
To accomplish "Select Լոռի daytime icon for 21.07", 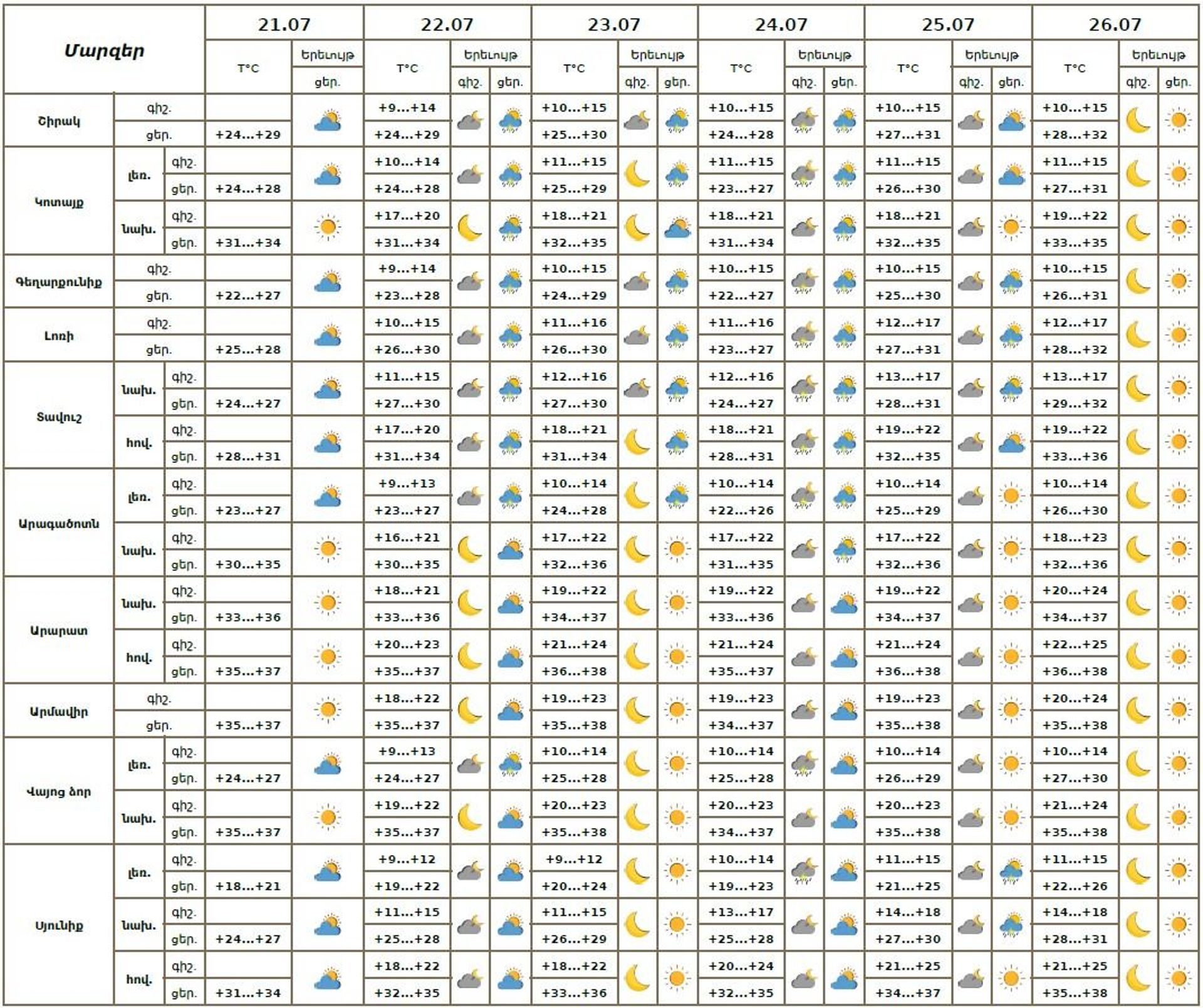I will point(328,335).
